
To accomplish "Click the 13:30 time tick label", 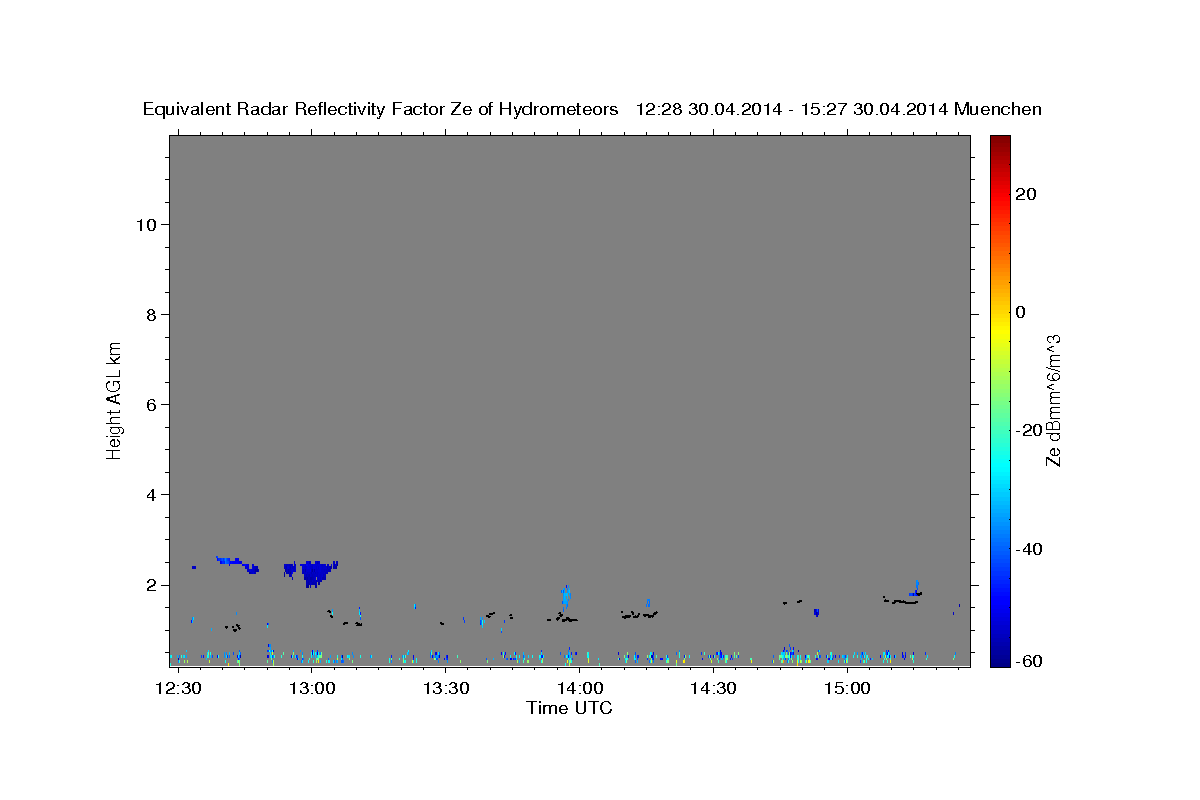I will coord(446,689).
